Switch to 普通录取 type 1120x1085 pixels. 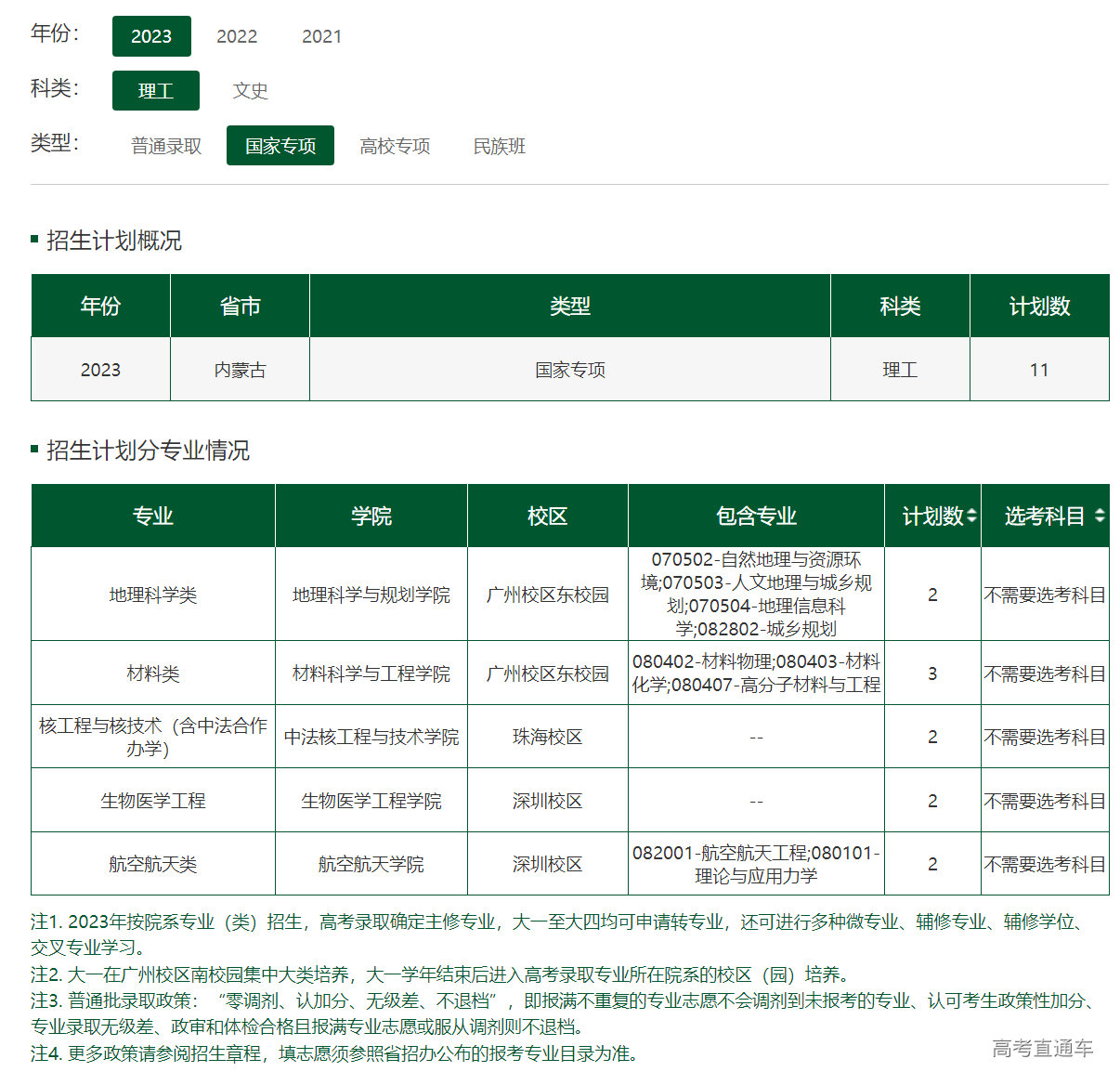pos(163,145)
